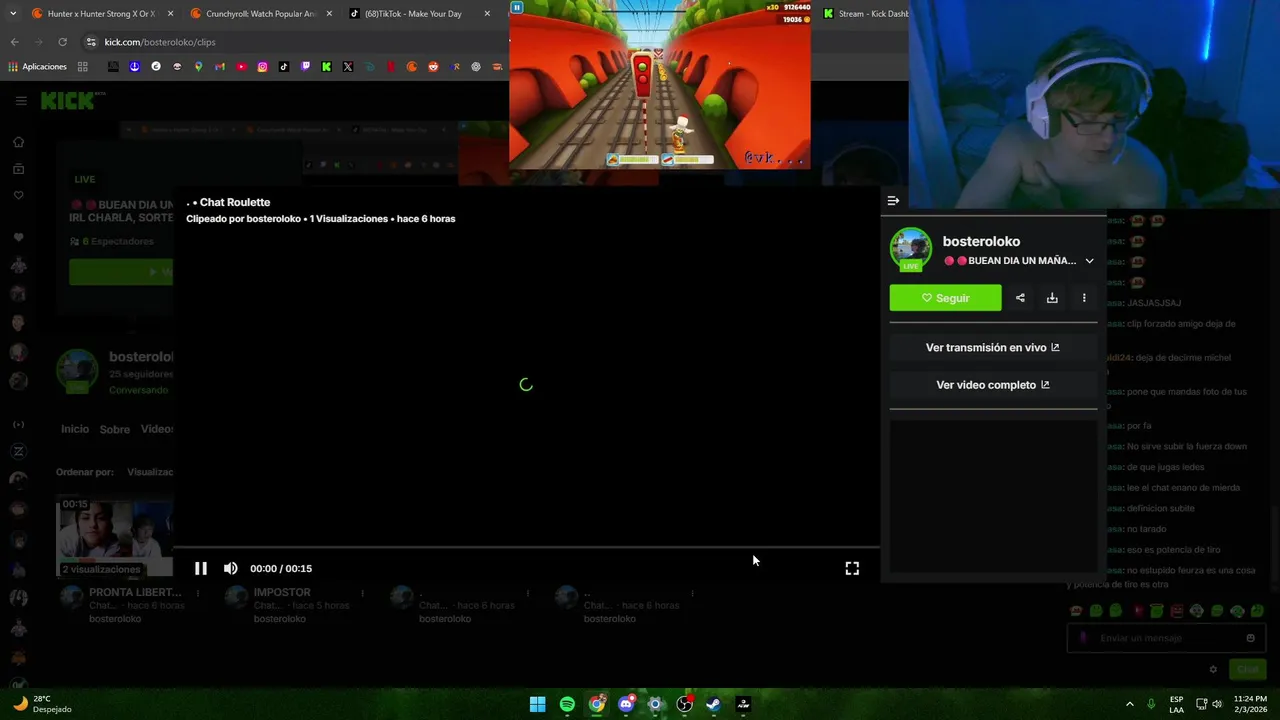The image size is (1280, 720).
Task: Open Kick bookmark
Action: [x=326, y=67]
